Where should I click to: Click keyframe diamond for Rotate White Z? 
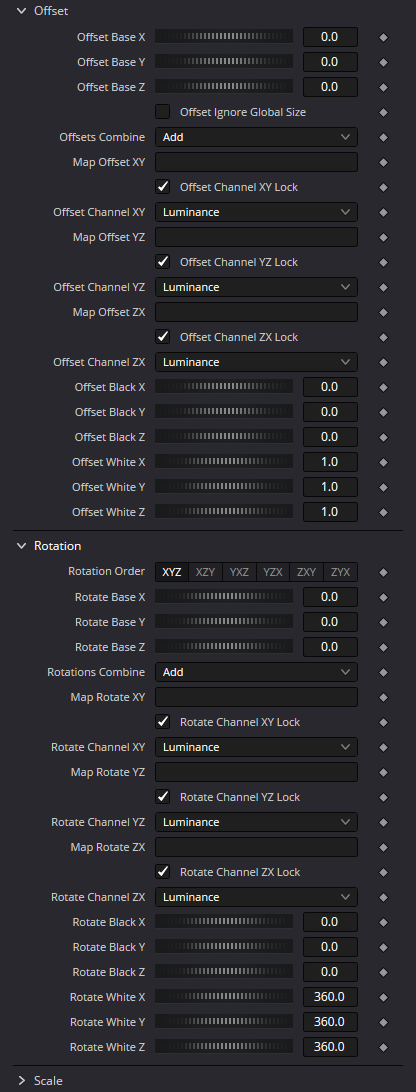click(383, 1047)
